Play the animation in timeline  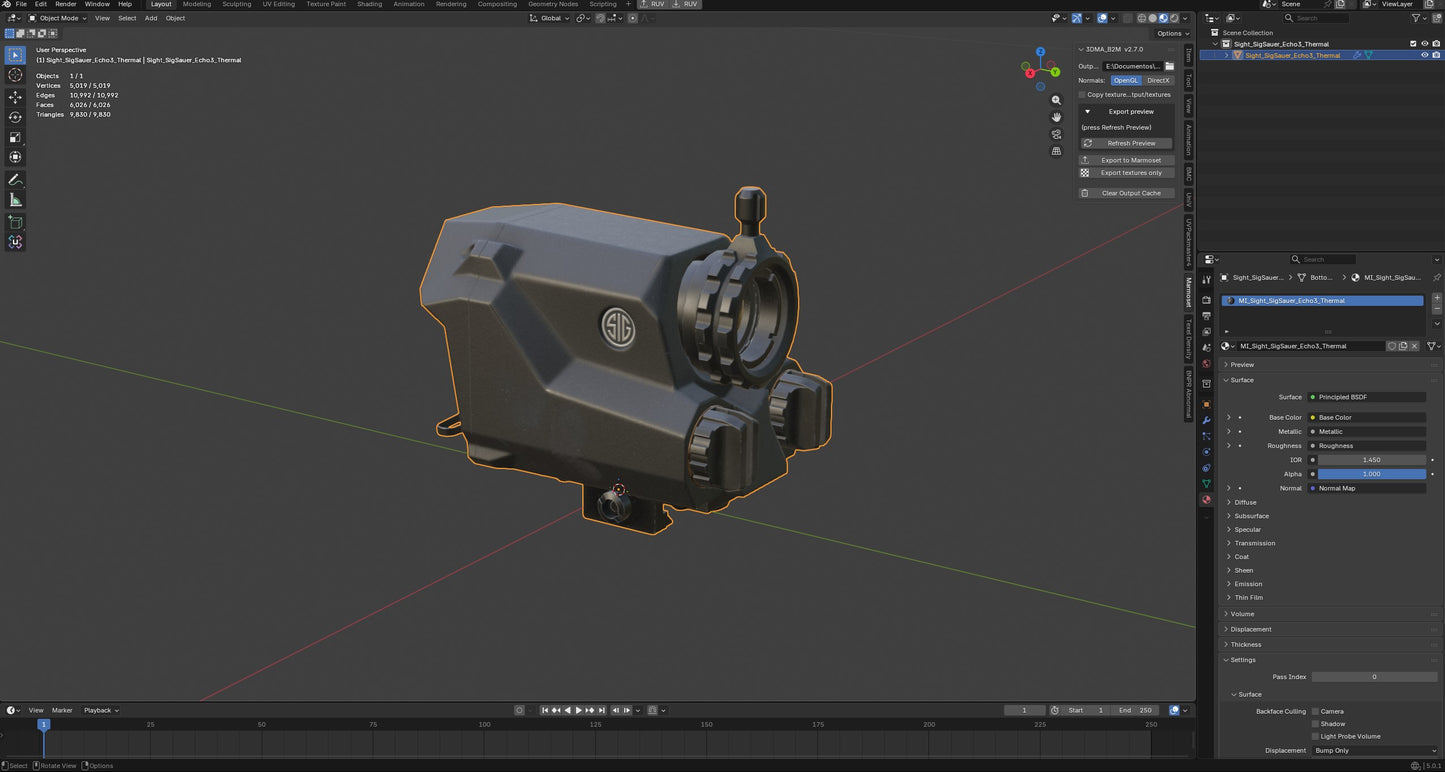pyautogui.click(x=578, y=710)
